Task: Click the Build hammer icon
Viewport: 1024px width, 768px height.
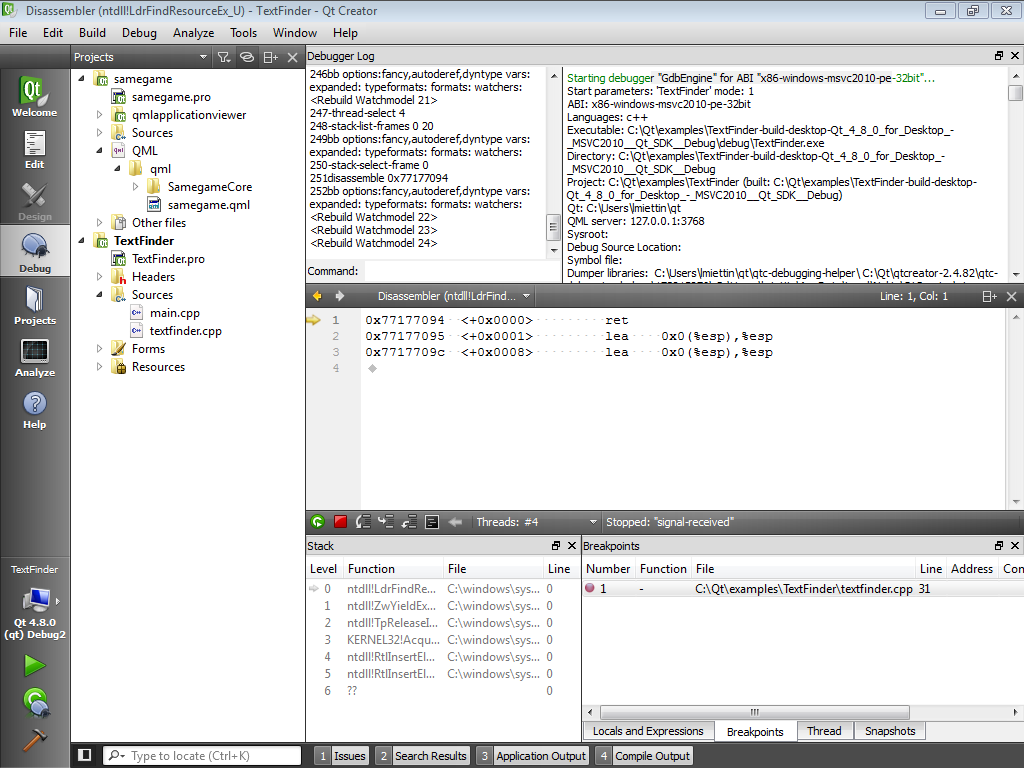Action: 35,738
